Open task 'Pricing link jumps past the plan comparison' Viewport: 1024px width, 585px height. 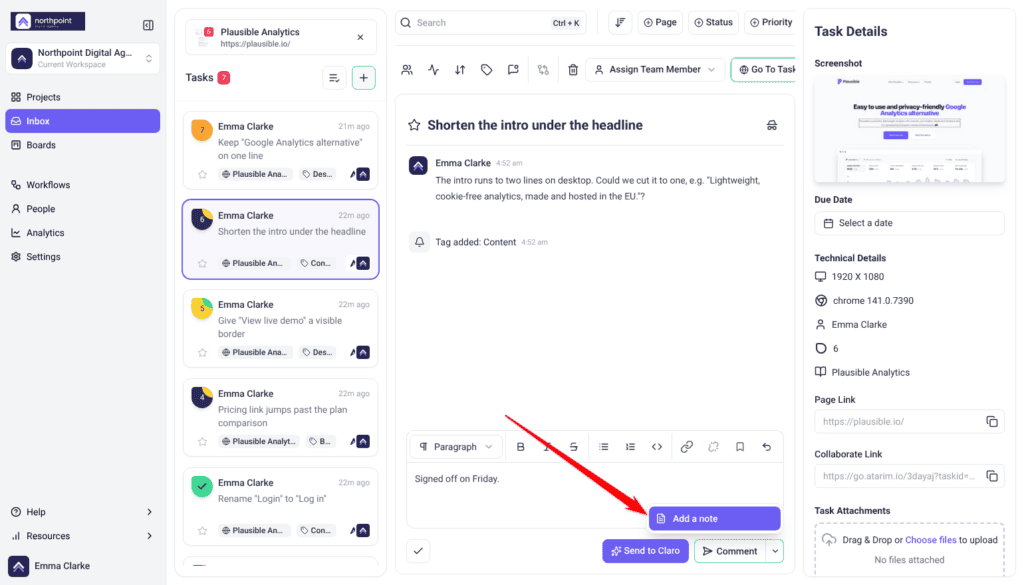tap(281, 417)
